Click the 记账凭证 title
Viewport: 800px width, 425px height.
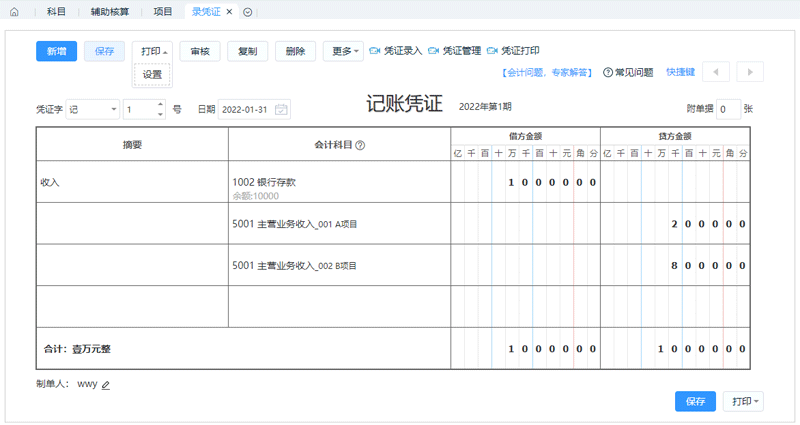pos(405,104)
